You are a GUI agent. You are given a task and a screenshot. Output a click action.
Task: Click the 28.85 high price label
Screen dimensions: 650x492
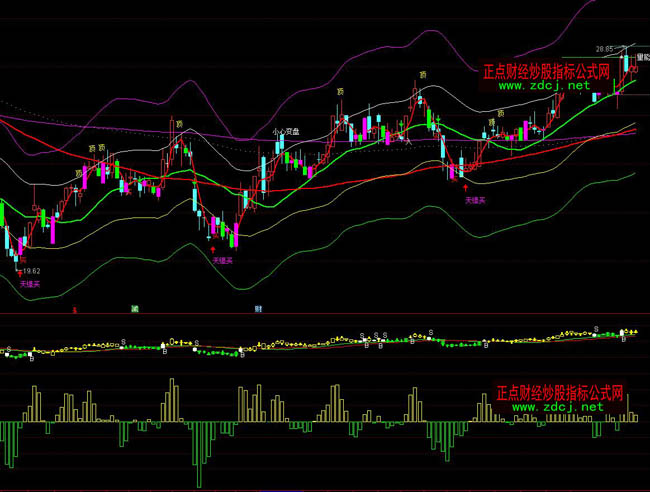(604, 48)
